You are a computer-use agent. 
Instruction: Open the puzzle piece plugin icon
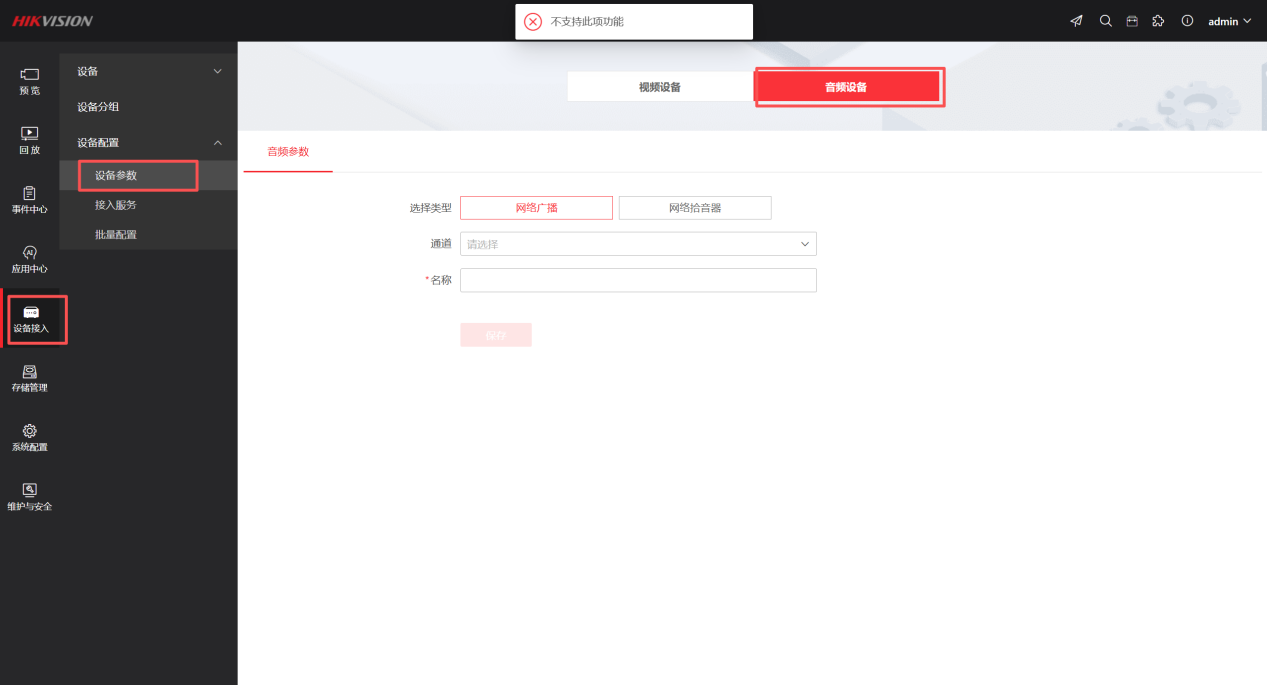pyautogui.click(x=1158, y=21)
